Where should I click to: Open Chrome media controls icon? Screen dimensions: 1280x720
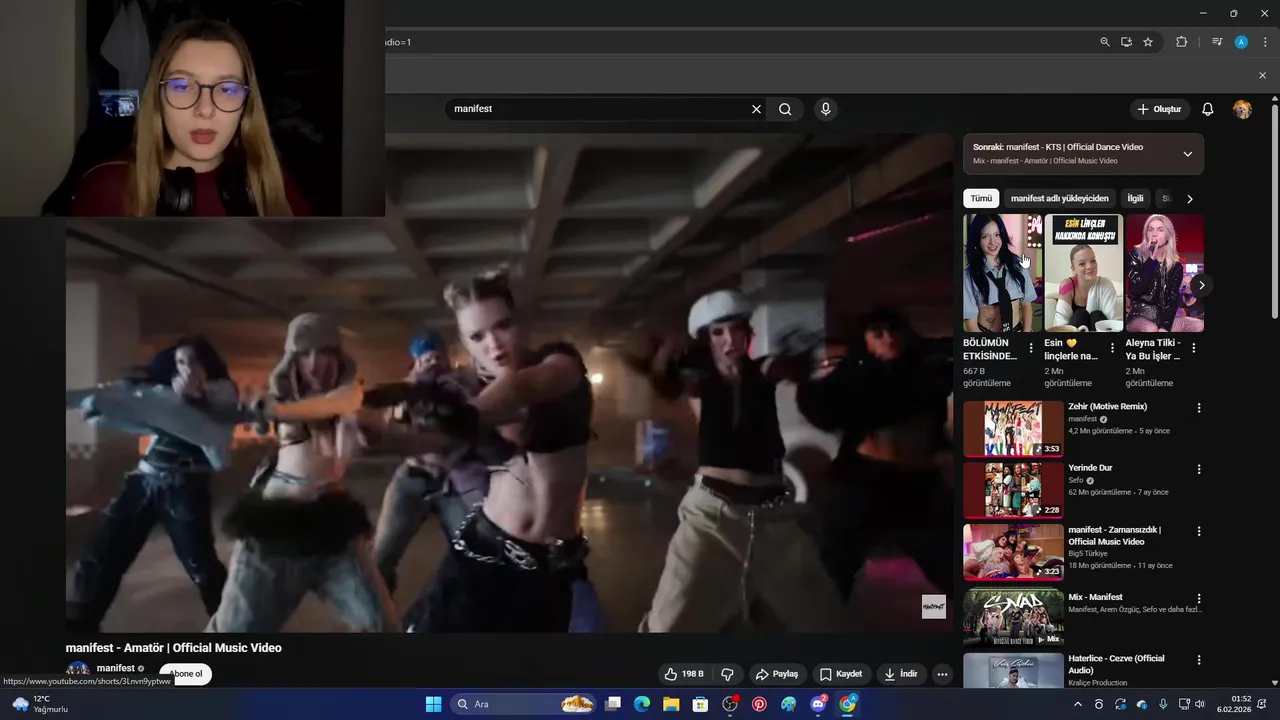click(1217, 42)
